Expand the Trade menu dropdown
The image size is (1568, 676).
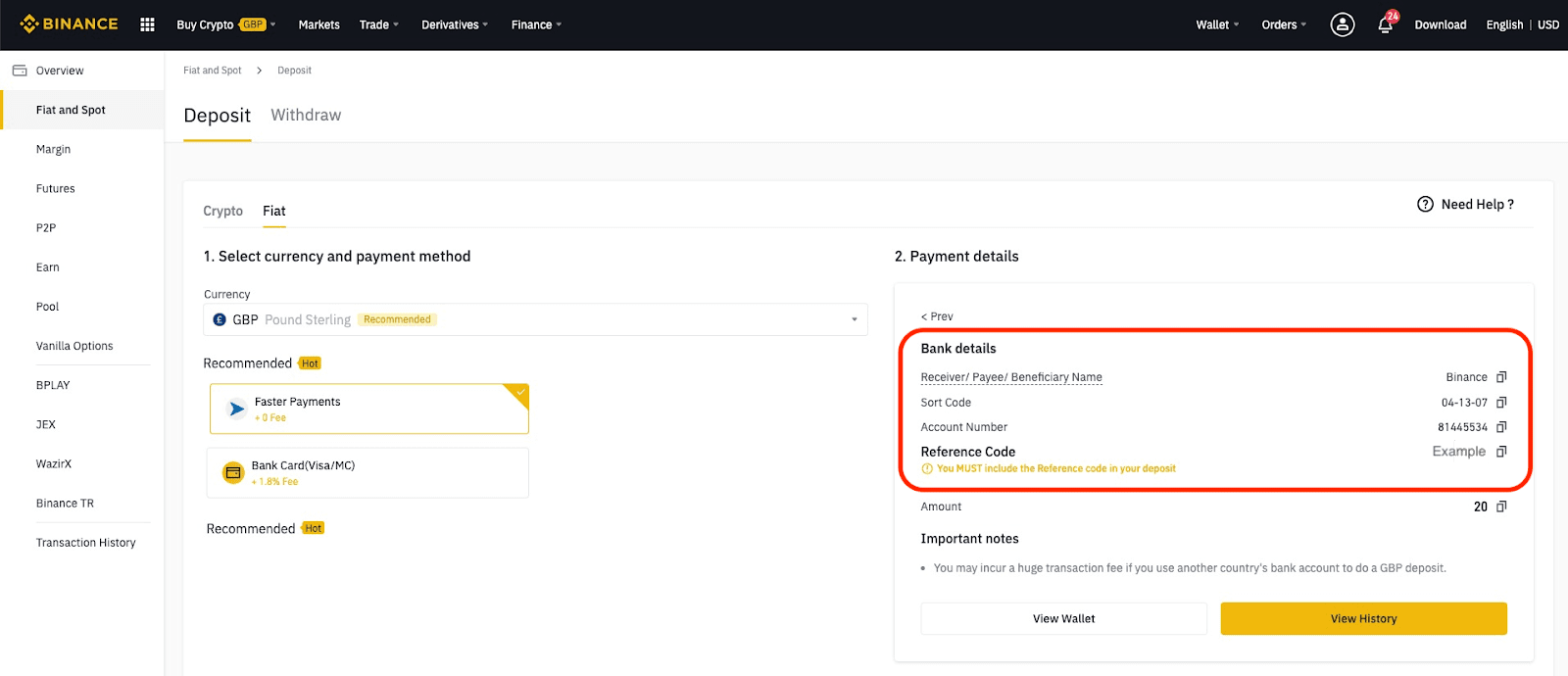click(379, 24)
